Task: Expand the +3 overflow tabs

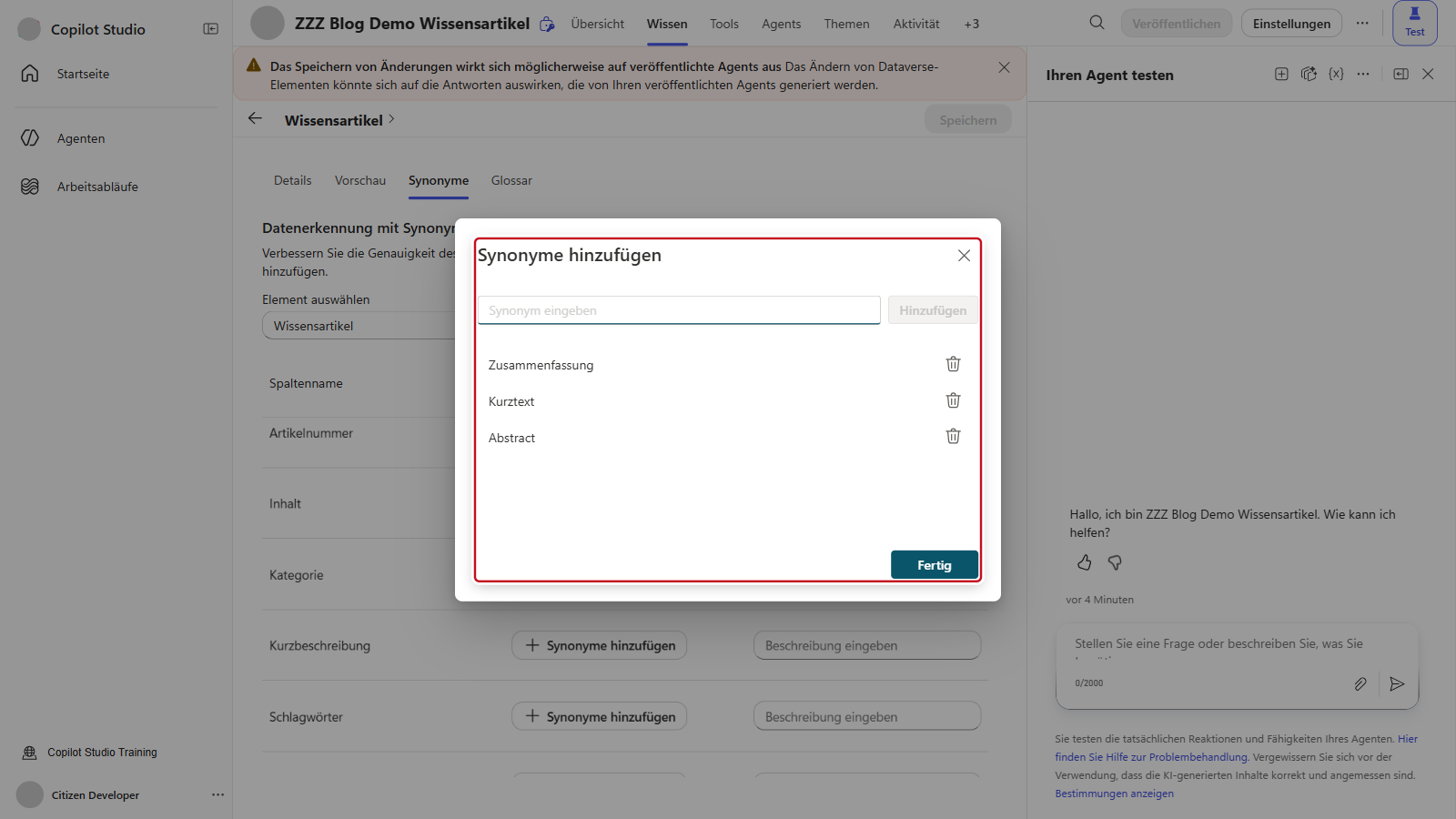Action: (x=972, y=24)
